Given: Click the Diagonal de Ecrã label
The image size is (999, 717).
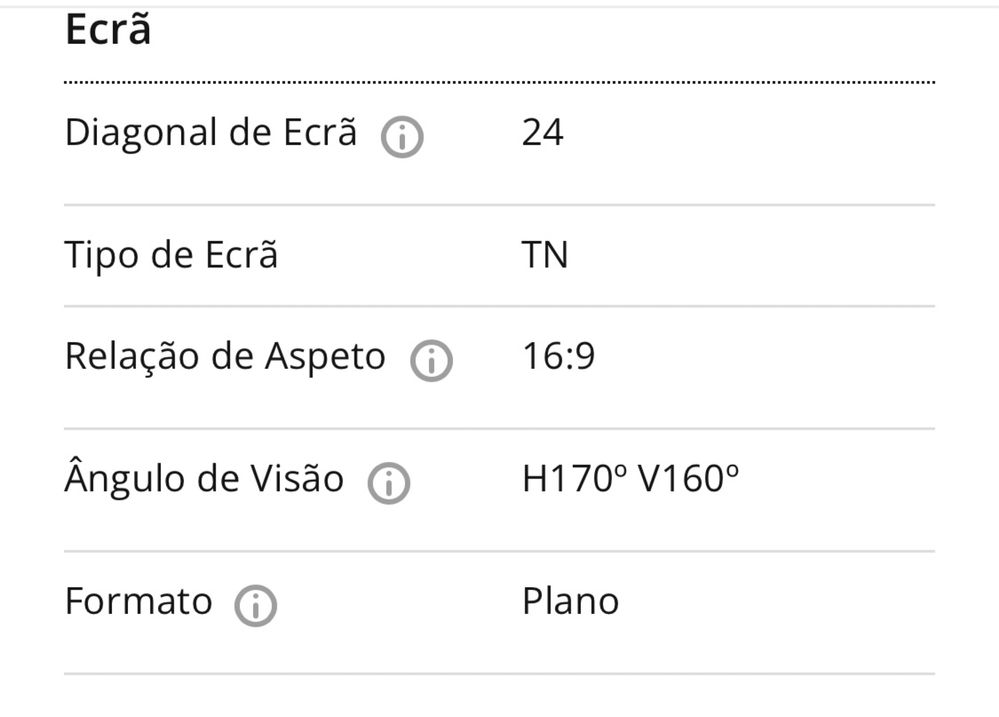Looking at the screenshot, I should coord(211,134).
